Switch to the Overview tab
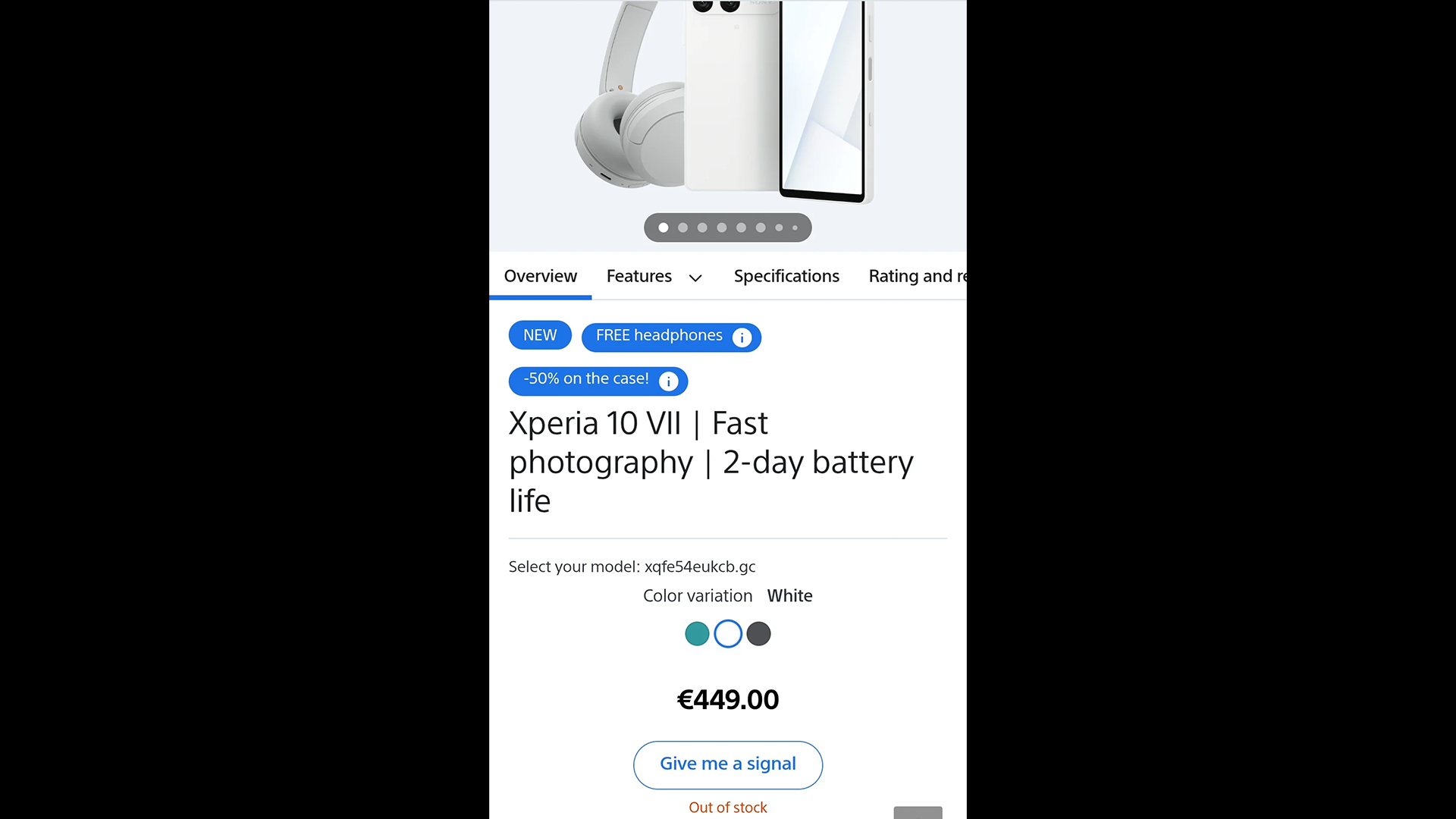The width and height of the screenshot is (1456, 819). (x=541, y=276)
